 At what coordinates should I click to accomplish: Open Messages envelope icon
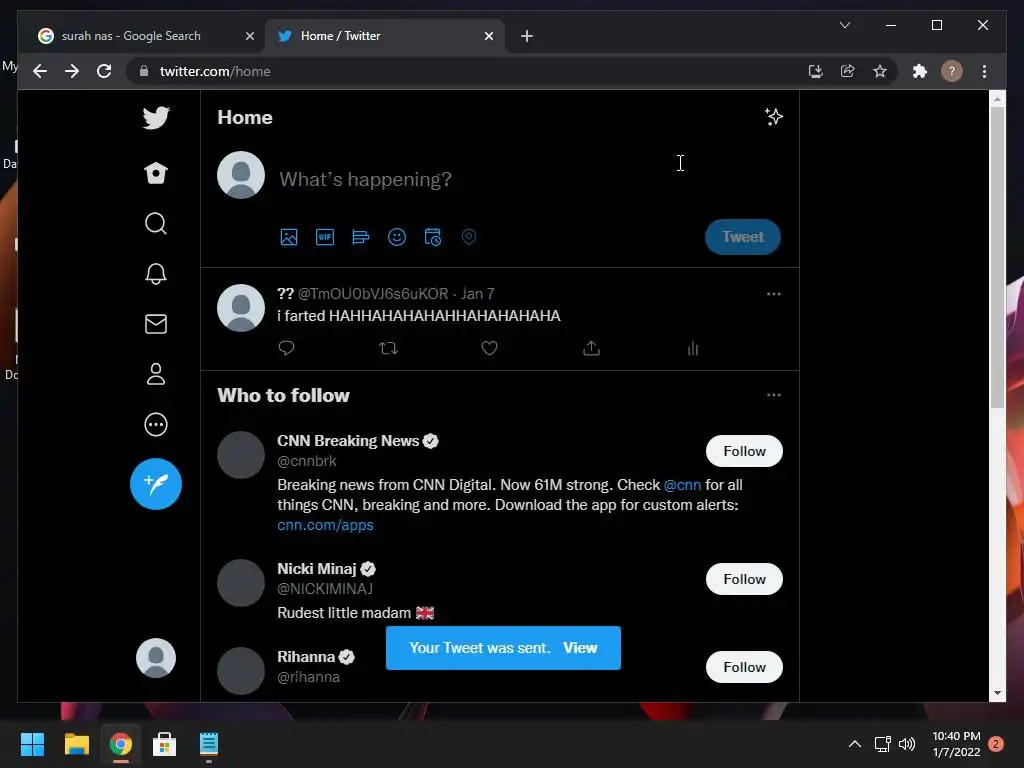(x=156, y=324)
